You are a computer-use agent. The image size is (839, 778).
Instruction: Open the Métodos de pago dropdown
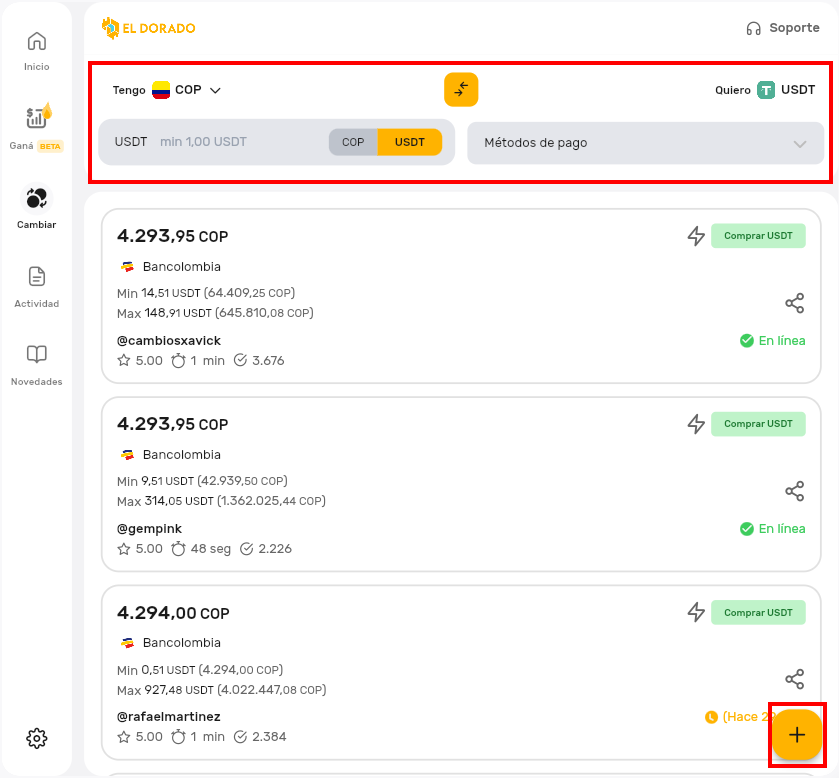point(645,143)
